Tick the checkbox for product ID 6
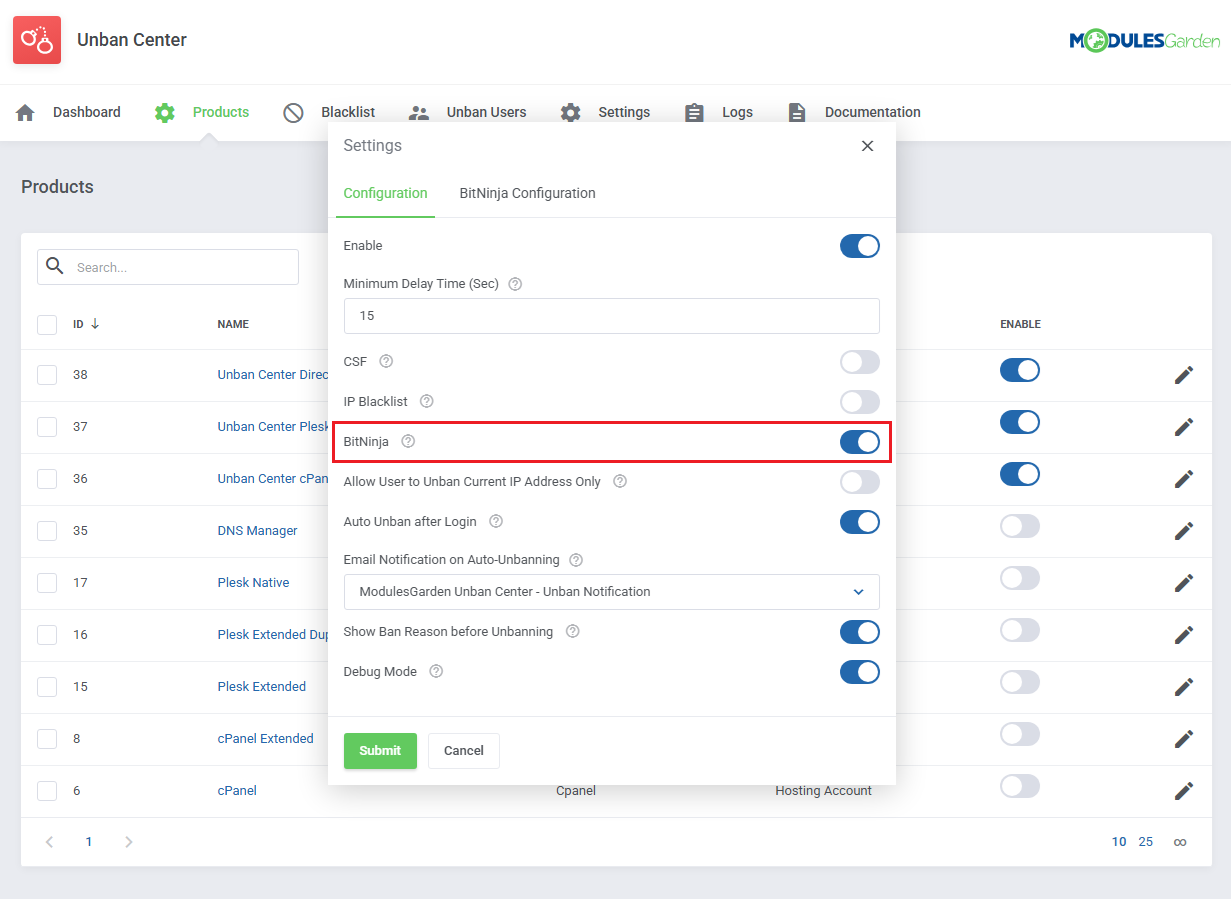 [x=47, y=790]
